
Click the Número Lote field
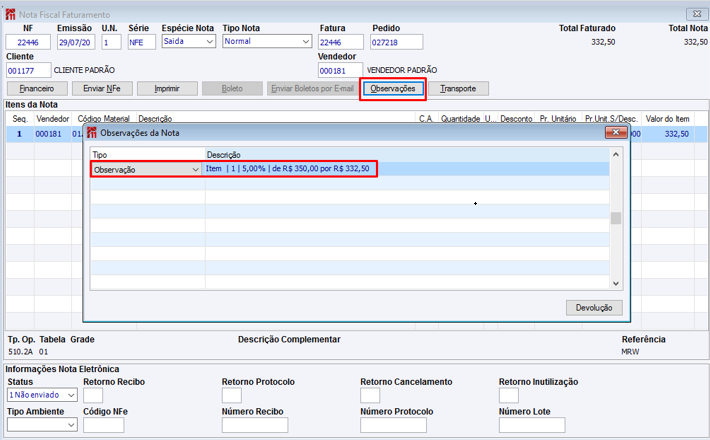point(532,425)
